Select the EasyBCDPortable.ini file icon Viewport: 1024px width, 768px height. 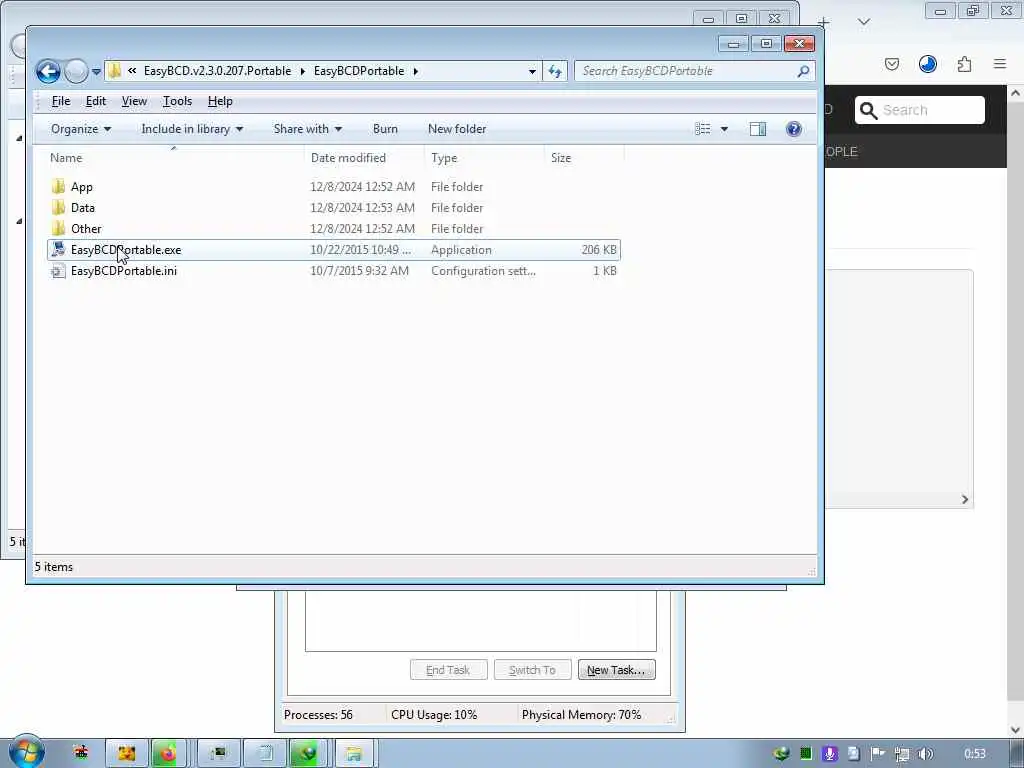click(x=58, y=270)
